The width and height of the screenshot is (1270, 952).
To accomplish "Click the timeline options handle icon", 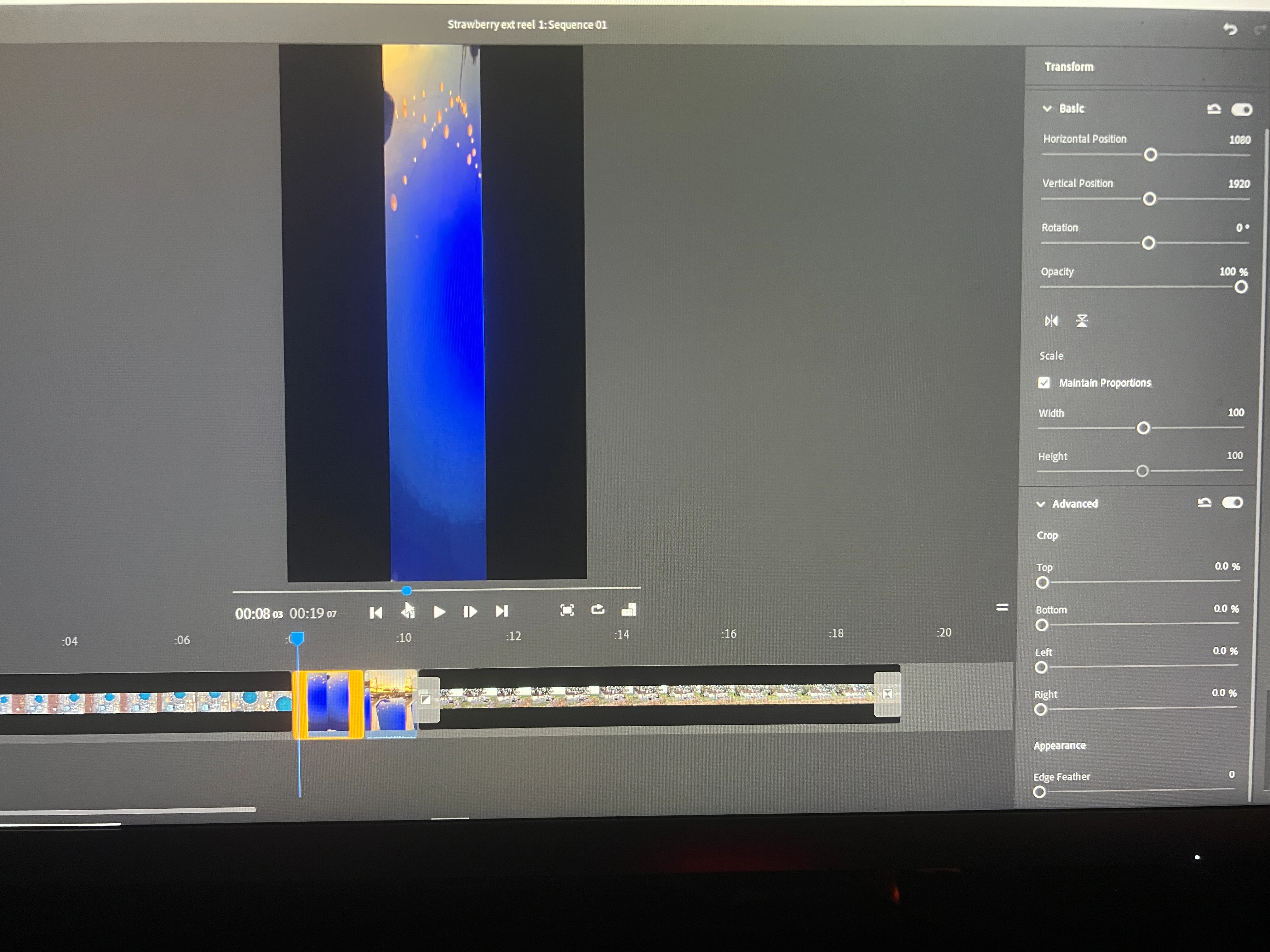I will 1002,607.
